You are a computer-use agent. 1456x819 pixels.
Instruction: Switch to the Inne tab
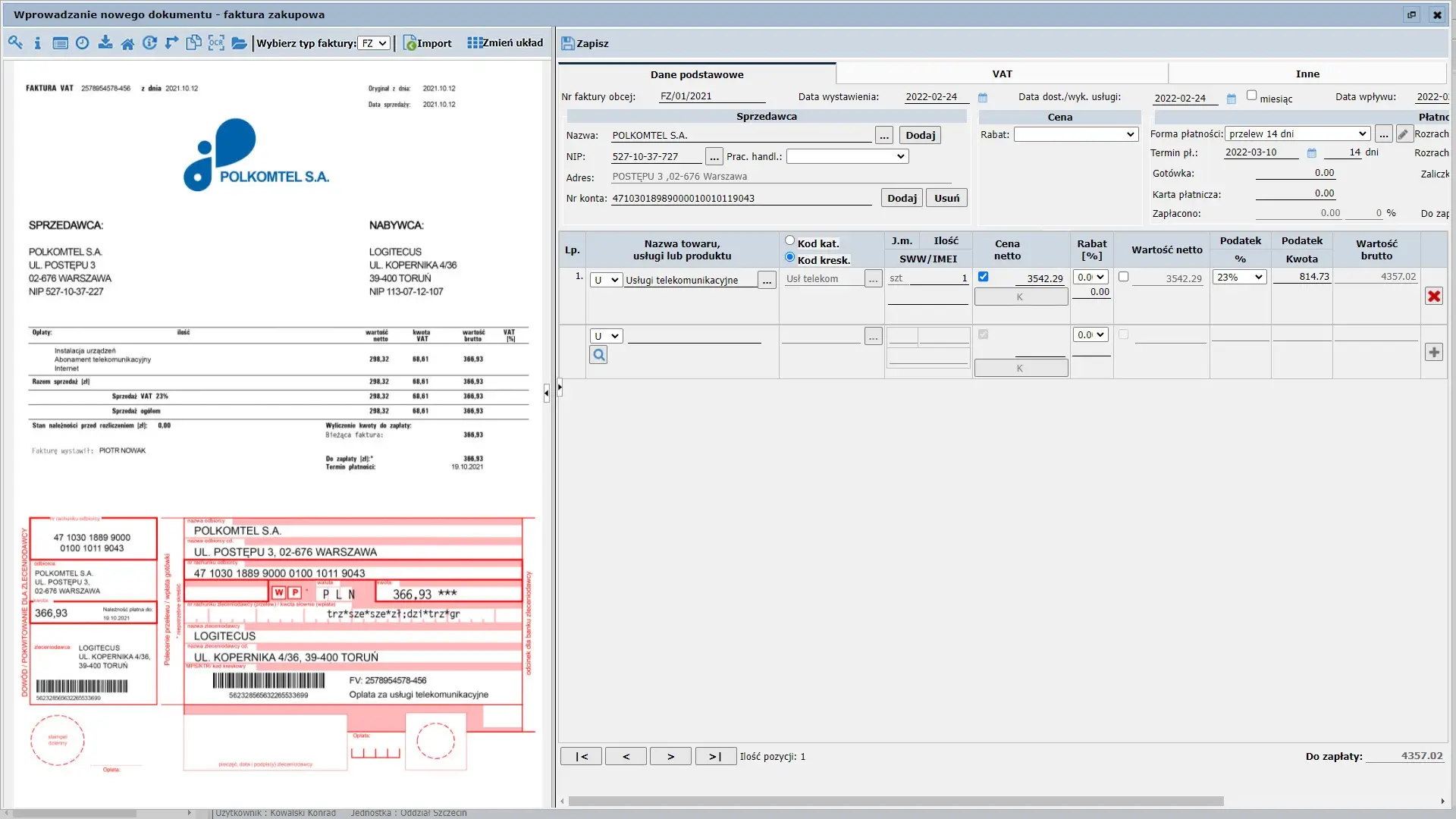1307,74
